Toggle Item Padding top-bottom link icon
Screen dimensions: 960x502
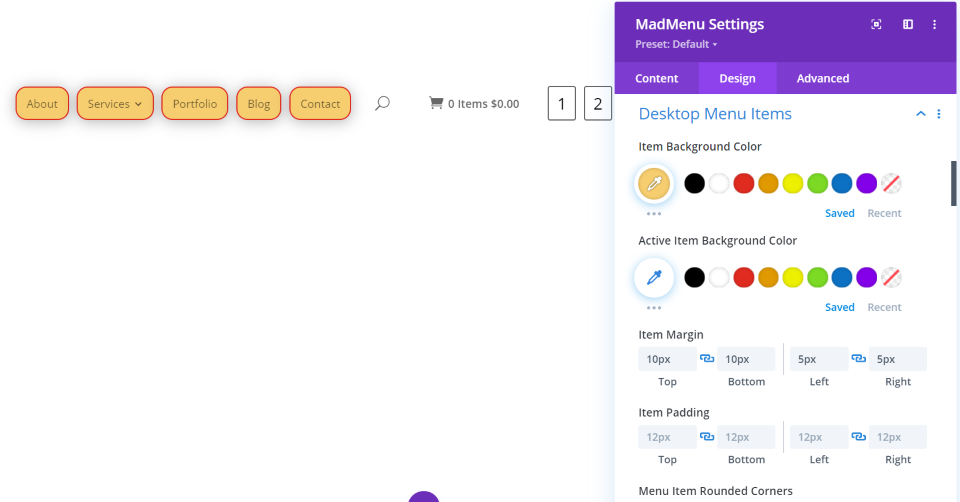[x=707, y=436]
